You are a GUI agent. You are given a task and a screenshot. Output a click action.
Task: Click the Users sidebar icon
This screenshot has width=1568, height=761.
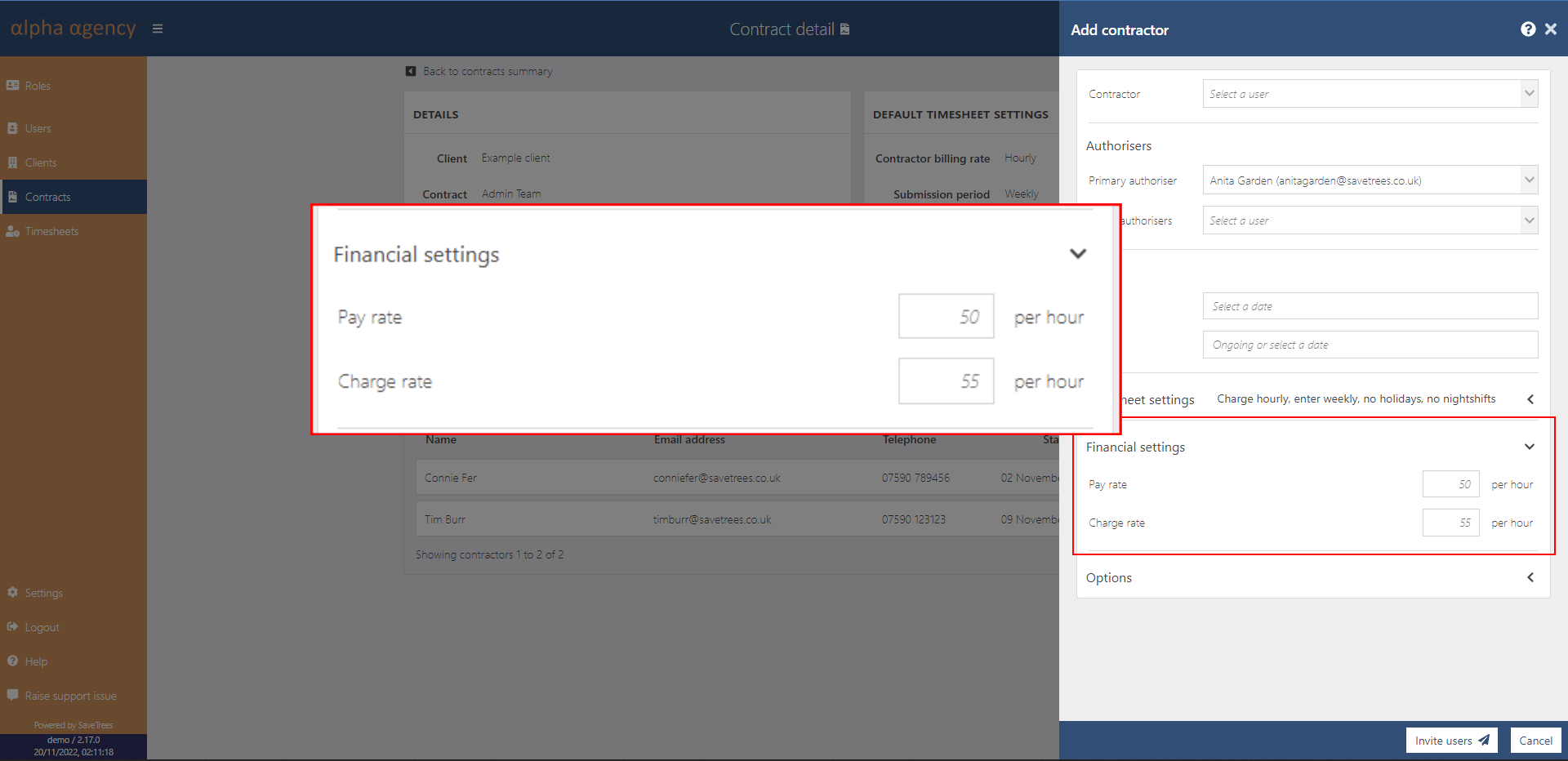click(x=13, y=128)
